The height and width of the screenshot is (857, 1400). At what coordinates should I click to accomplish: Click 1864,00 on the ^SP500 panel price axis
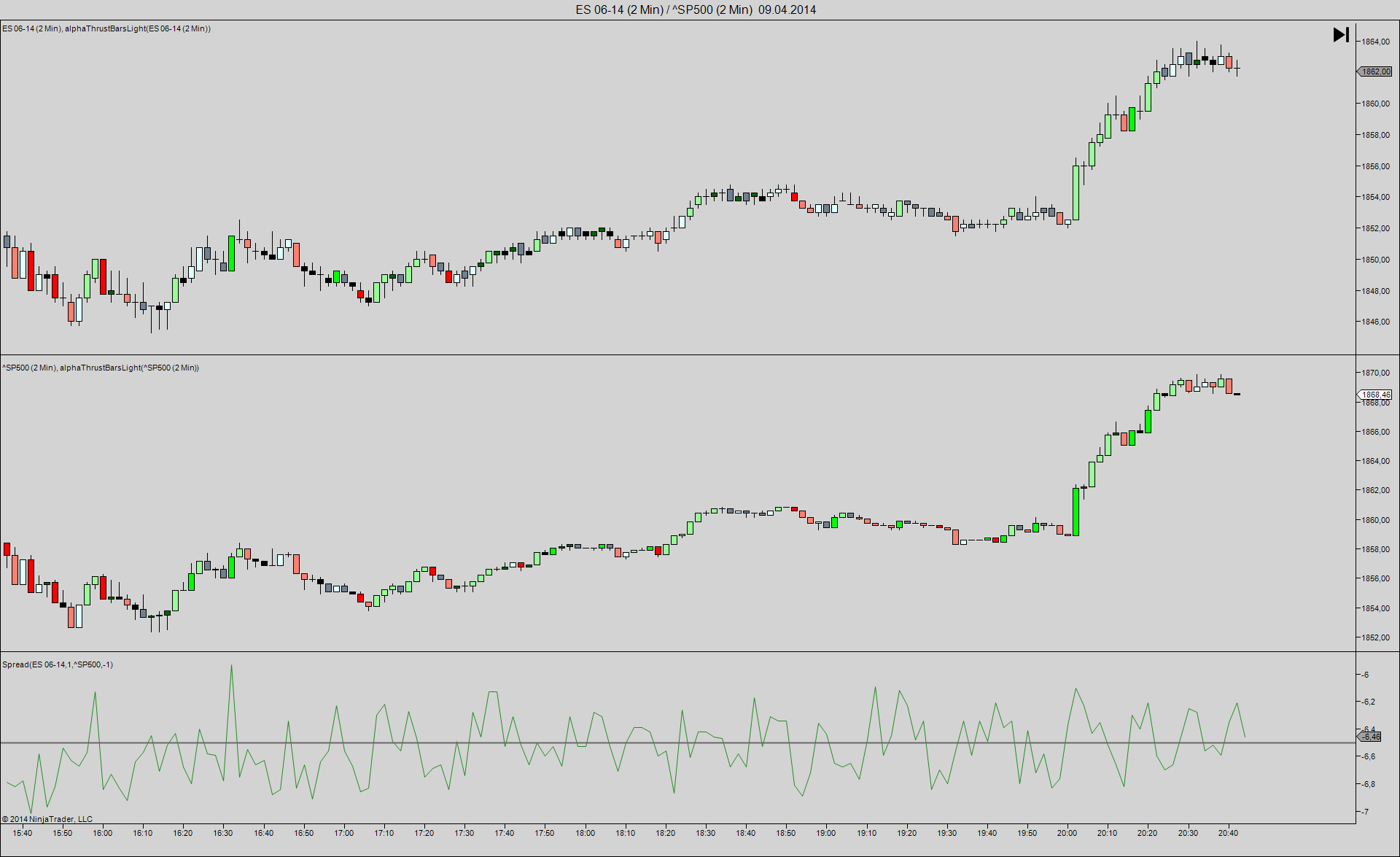[1375, 461]
